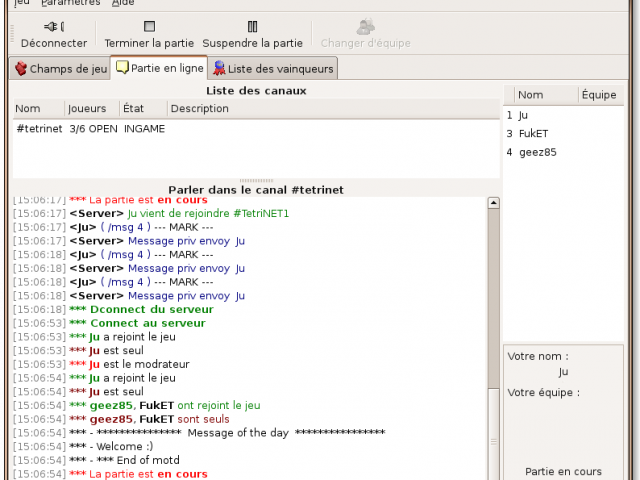Click the 'Ju est le modrateur' chat line

pyautogui.click(x=101, y=364)
